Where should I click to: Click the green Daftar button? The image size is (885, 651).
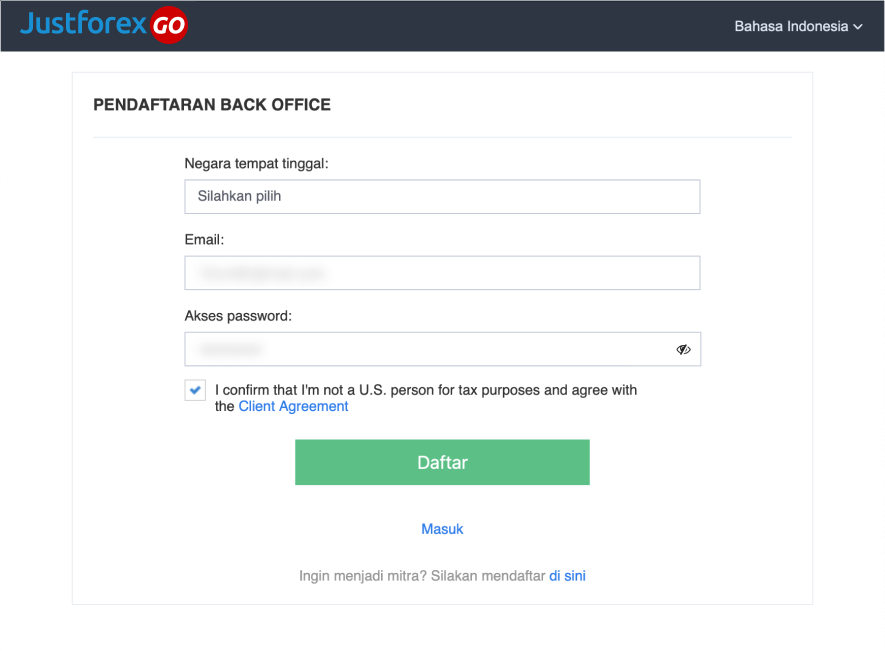[x=442, y=462]
